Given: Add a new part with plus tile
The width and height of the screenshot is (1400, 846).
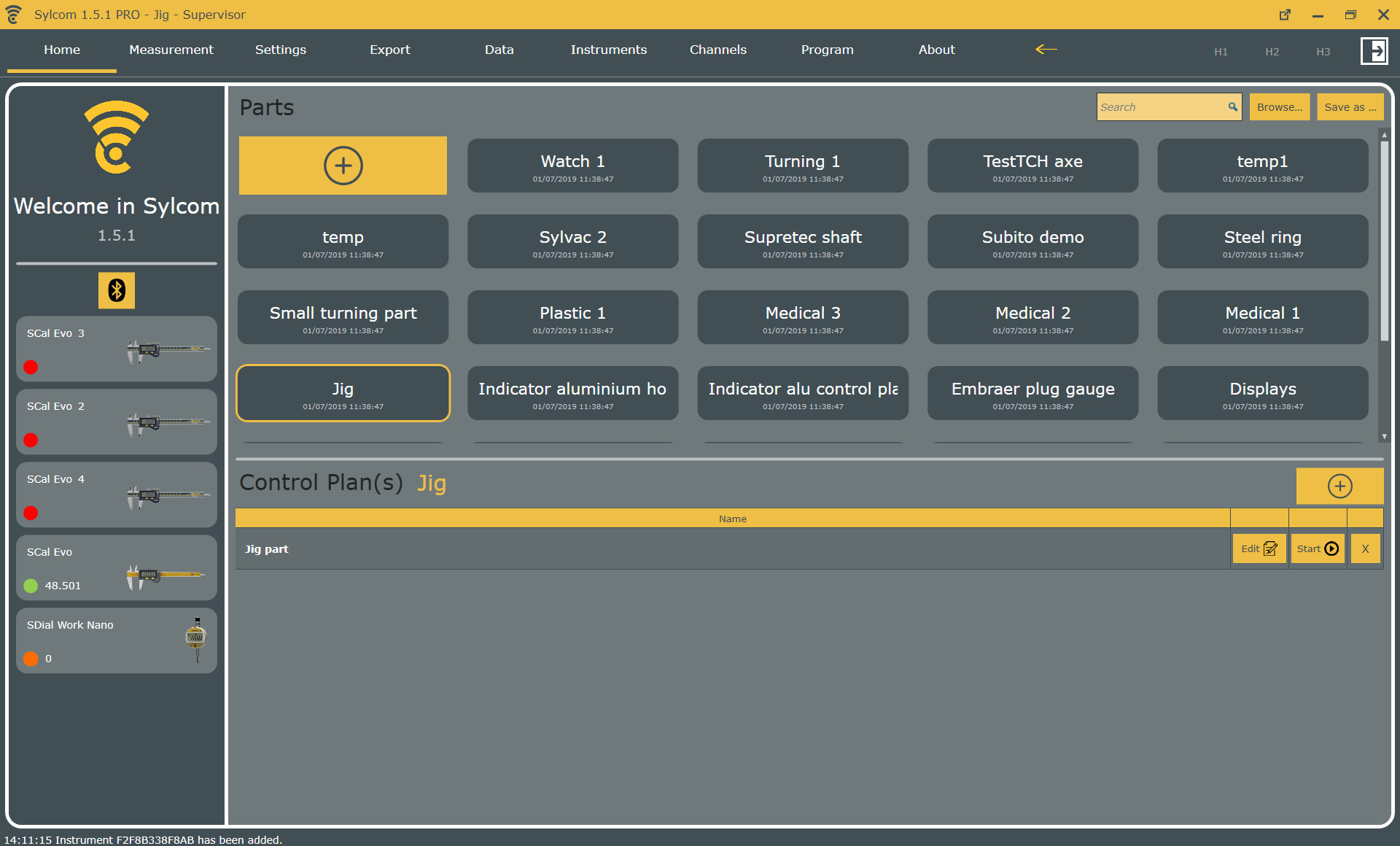Looking at the screenshot, I should click(343, 166).
